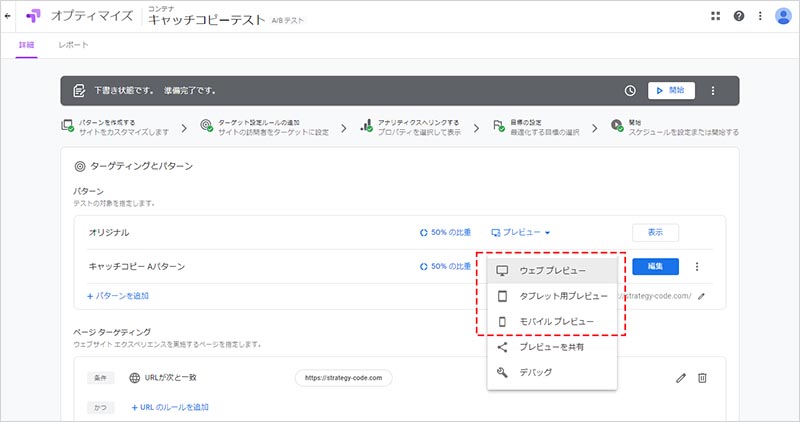Open the header three-dot menu
Viewport: 800px width, 422px height.
point(761,16)
